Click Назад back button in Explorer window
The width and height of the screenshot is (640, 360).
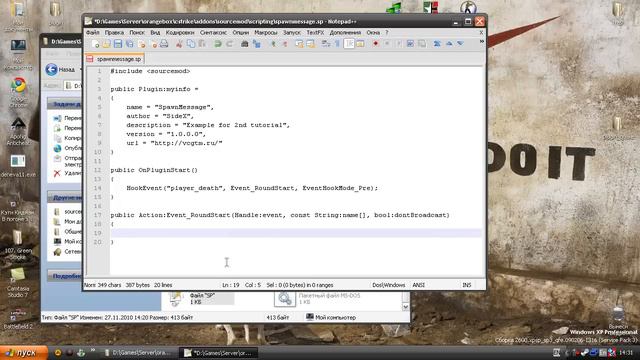[60, 69]
